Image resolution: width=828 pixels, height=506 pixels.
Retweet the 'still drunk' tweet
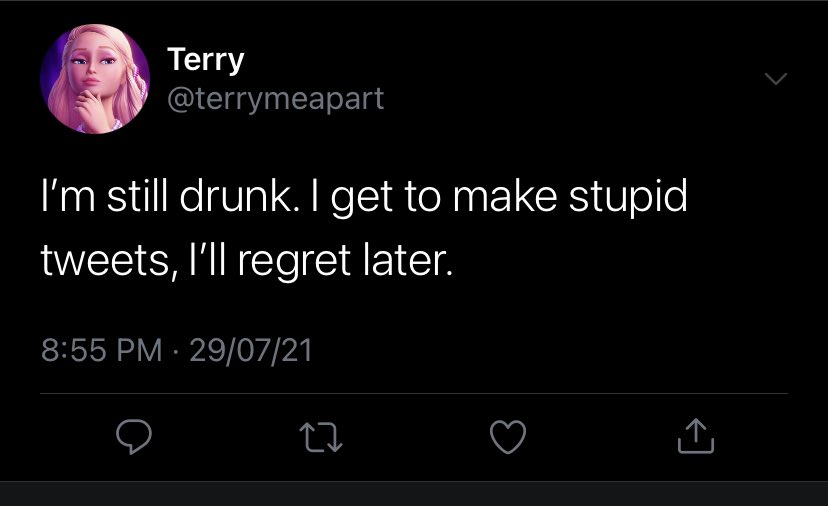321,437
